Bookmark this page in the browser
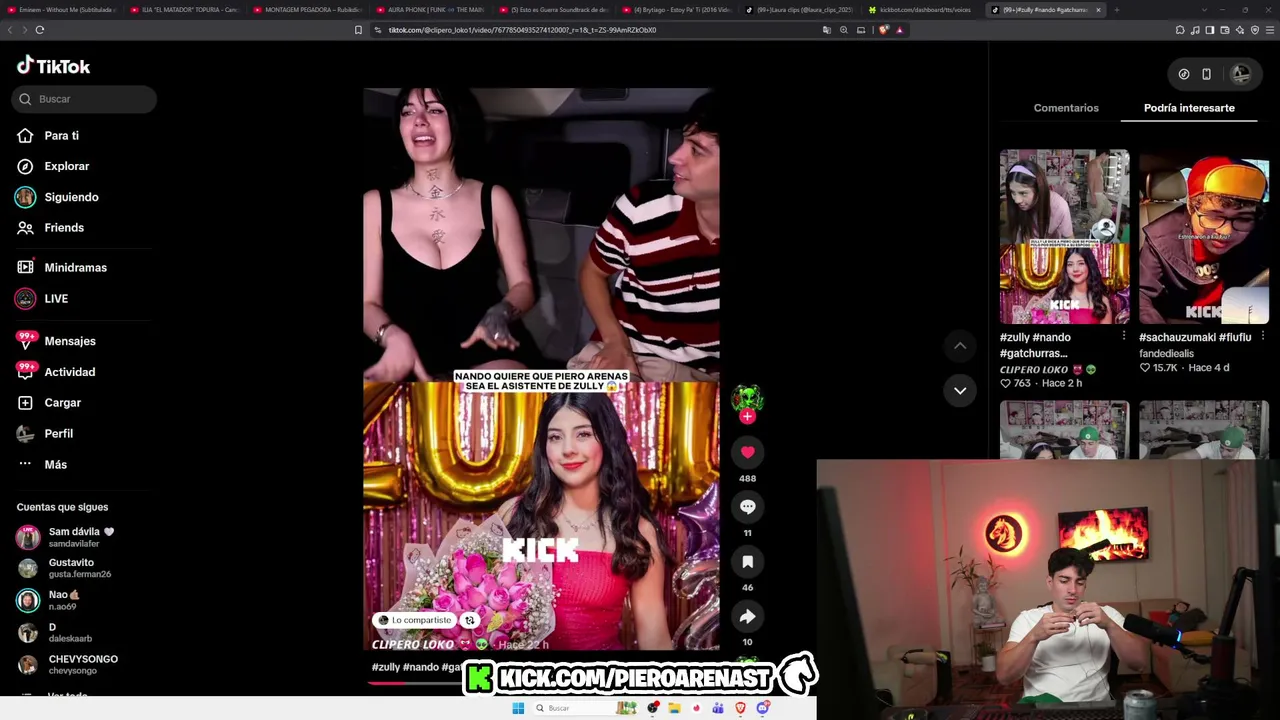The width and height of the screenshot is (1280, 720). click(x=358, y=30)
